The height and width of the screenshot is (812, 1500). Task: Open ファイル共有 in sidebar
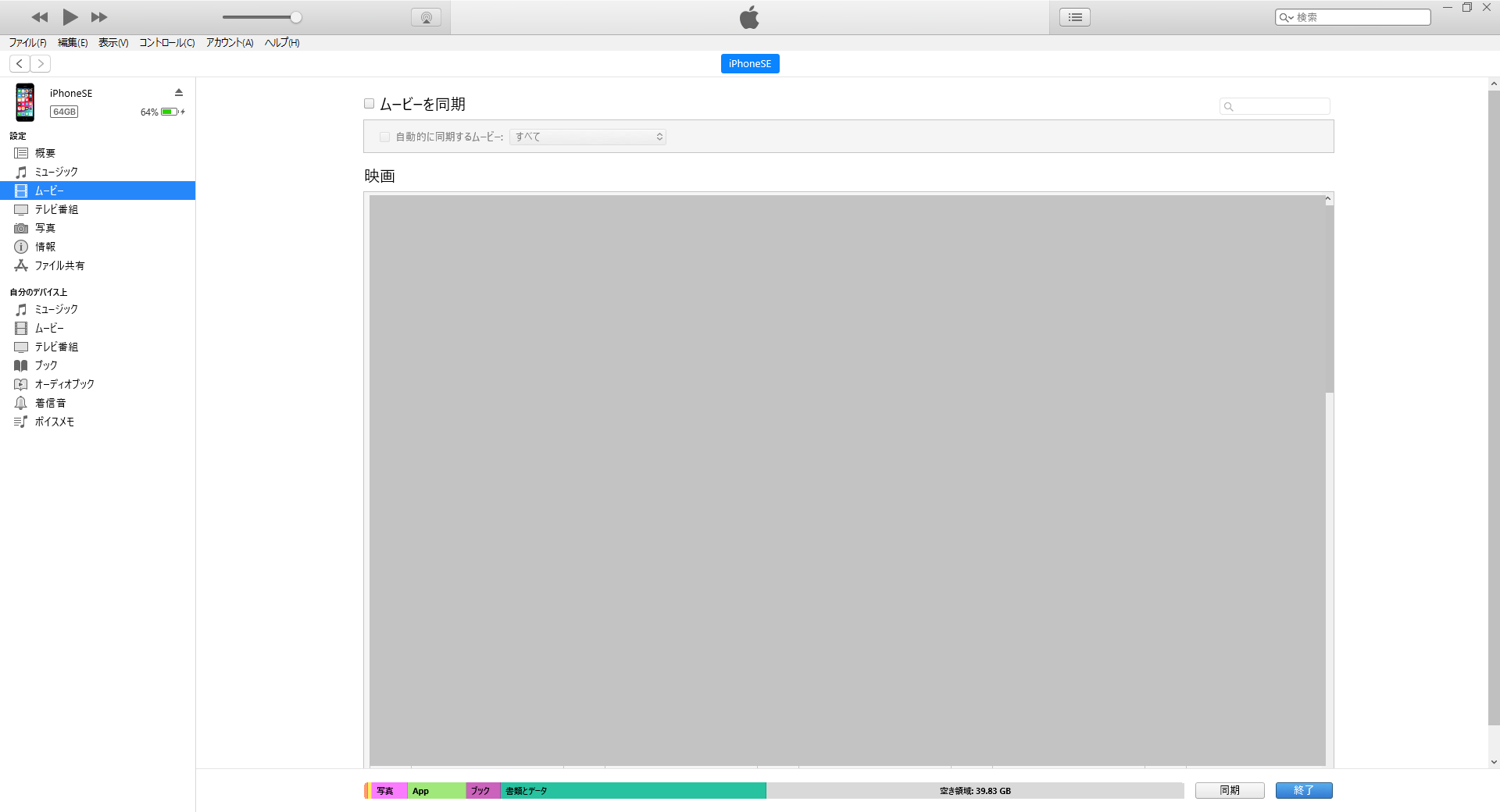(x=98, y=265)
